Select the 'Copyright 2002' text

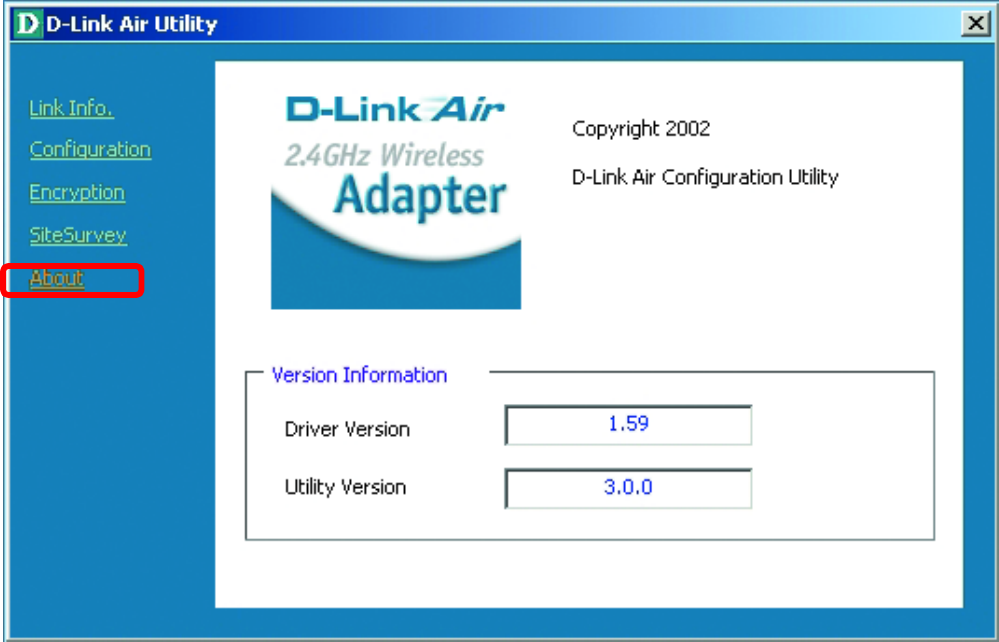click(x=641, y=129)
